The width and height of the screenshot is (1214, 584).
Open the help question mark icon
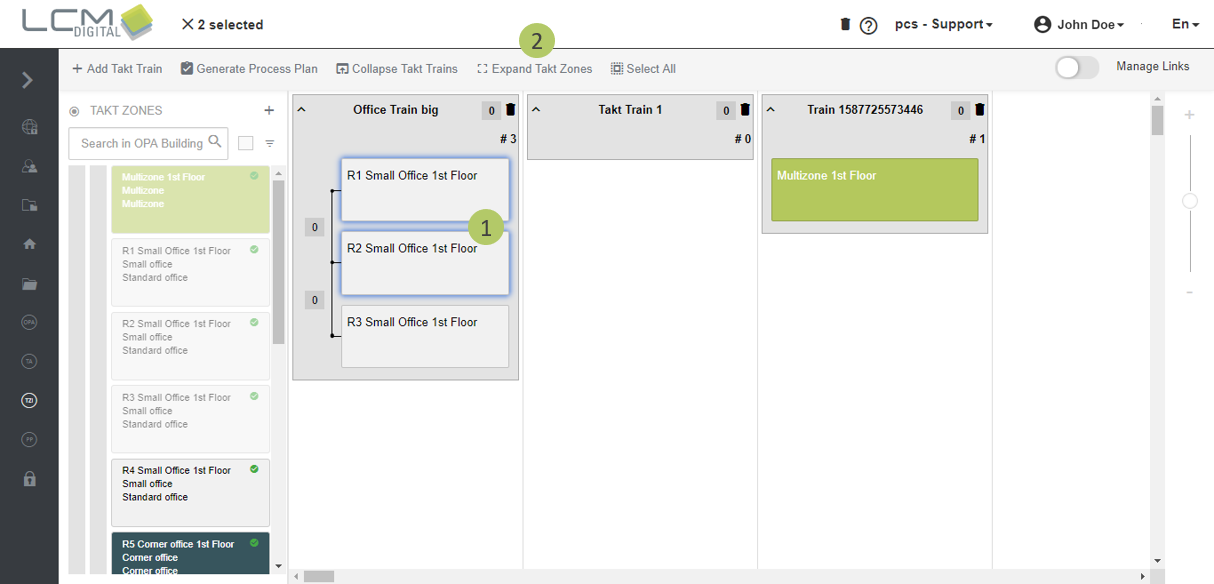tap(869, 25)
